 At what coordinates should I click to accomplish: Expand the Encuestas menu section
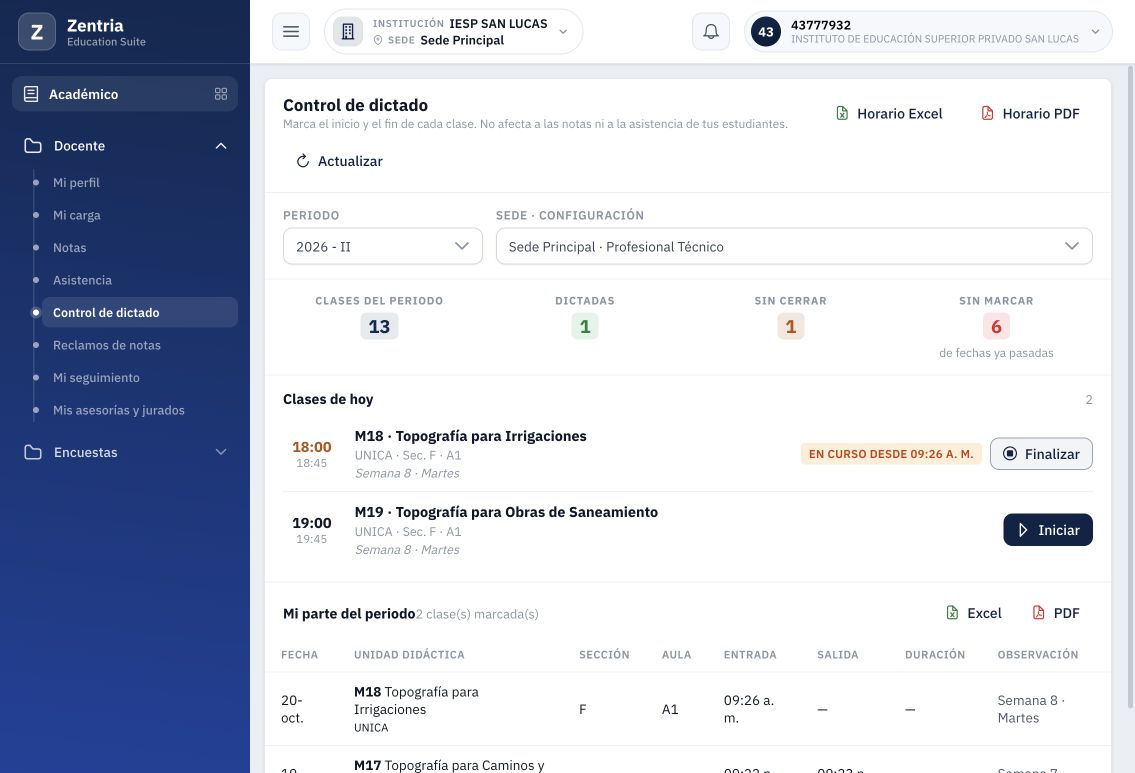point(221,452)
